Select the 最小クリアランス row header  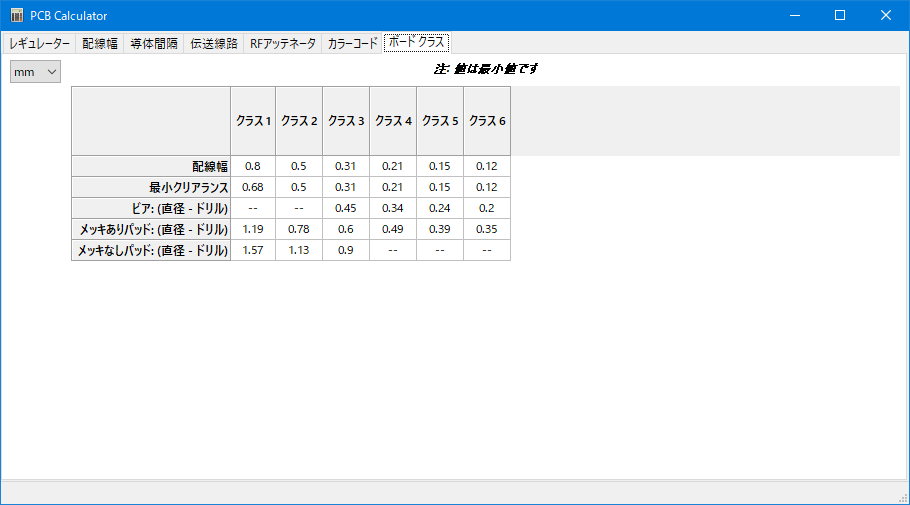point(151,187)
